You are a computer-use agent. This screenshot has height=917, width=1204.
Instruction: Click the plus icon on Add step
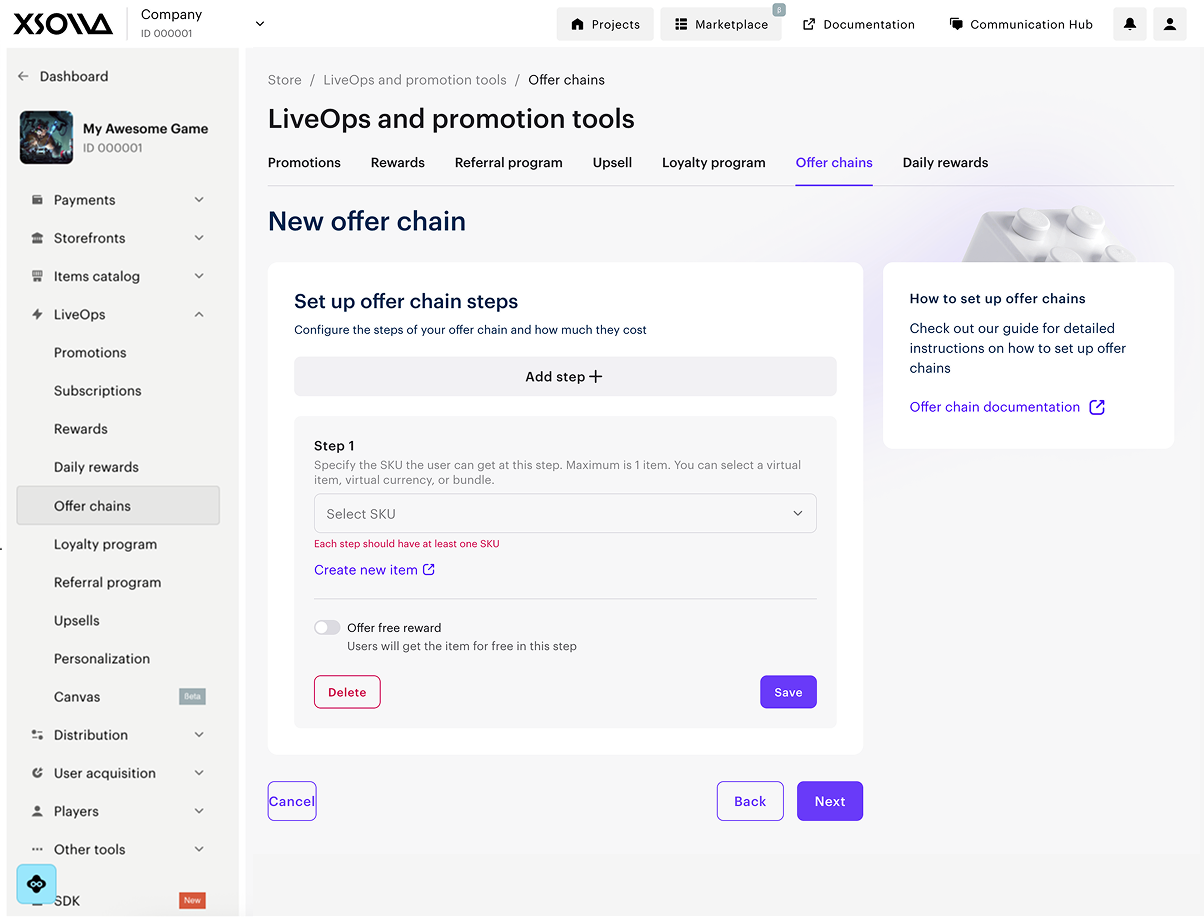pos(596,377)
